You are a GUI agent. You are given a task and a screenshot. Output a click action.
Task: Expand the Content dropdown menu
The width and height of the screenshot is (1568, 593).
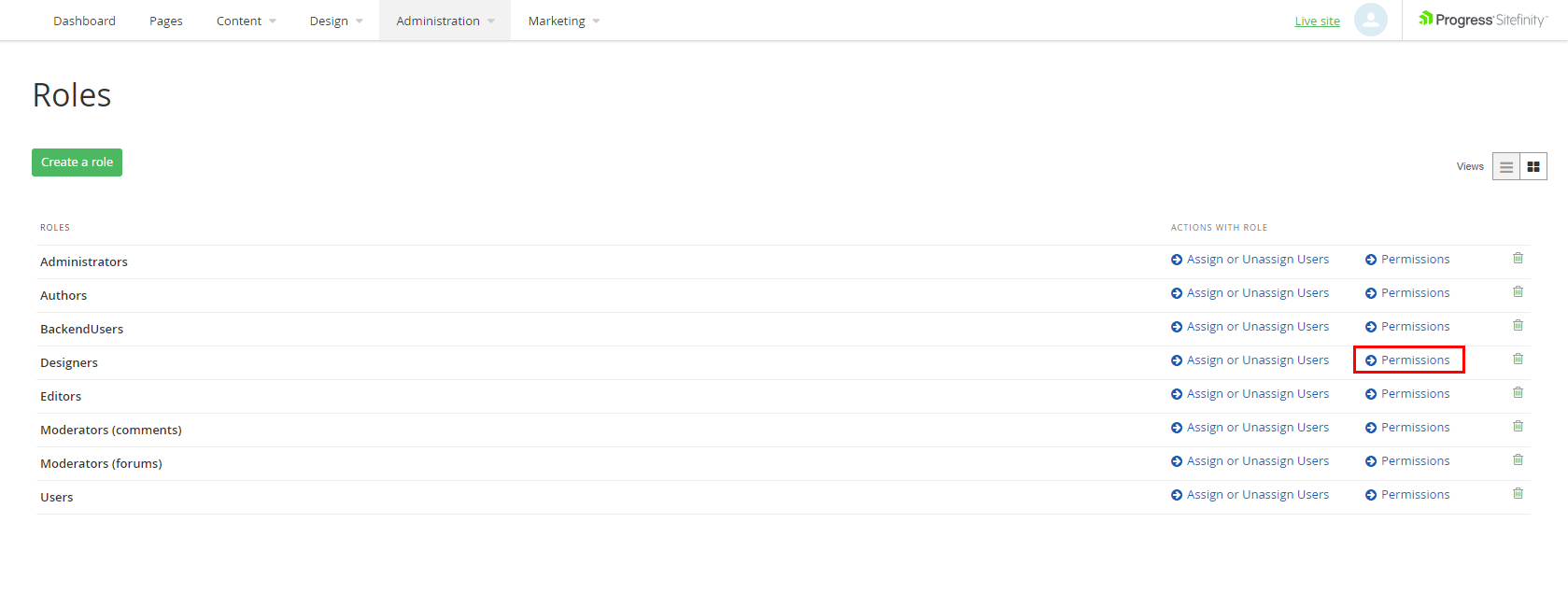246,21
